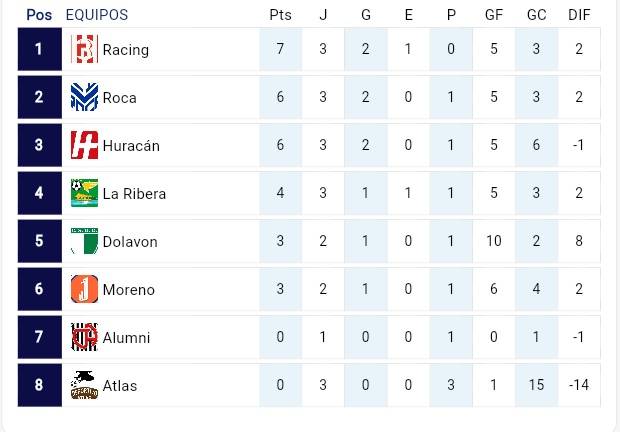This screenshot has width=620, height=432.
Task: Click the Roca team crest icon
Action: click(84, 98)
